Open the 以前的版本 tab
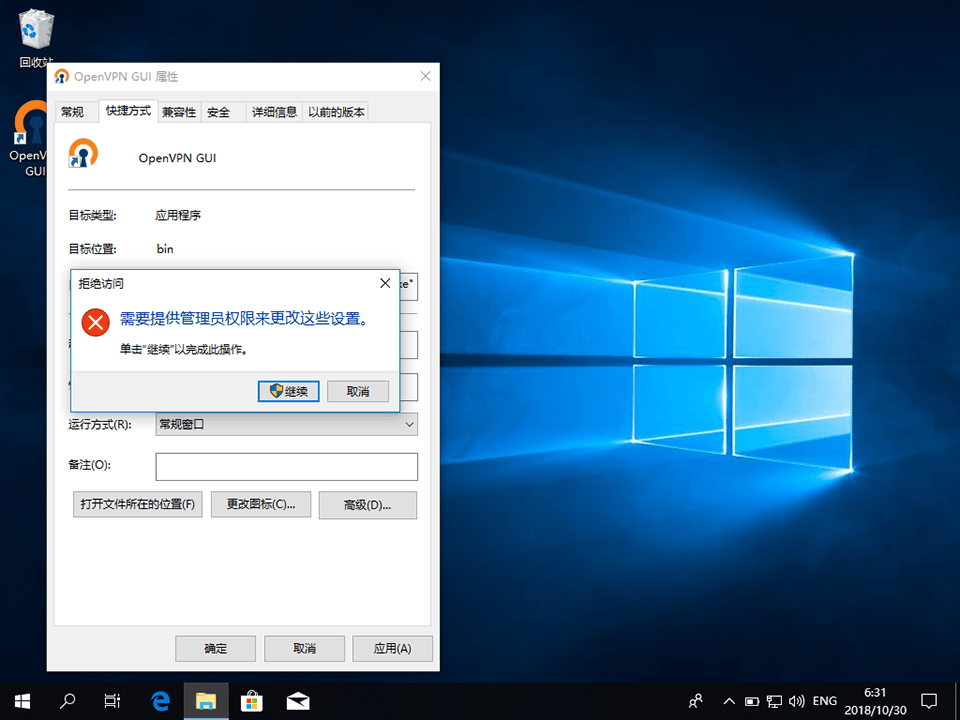 (x=336, y=112)
